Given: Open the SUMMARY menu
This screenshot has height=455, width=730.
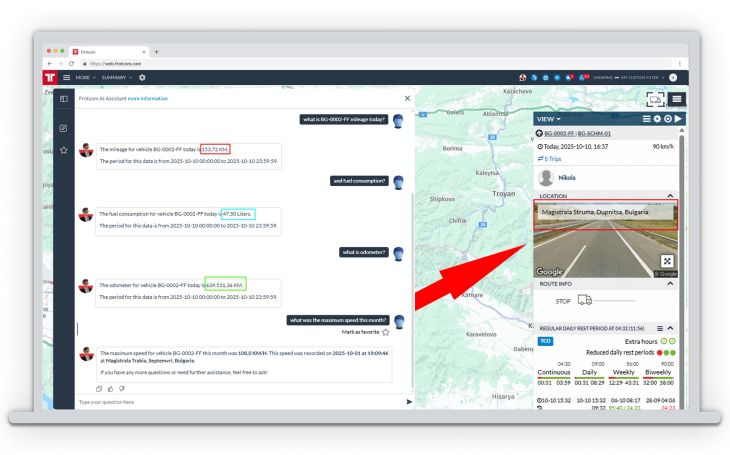Looking at the screenshot, I should point(118,77).
